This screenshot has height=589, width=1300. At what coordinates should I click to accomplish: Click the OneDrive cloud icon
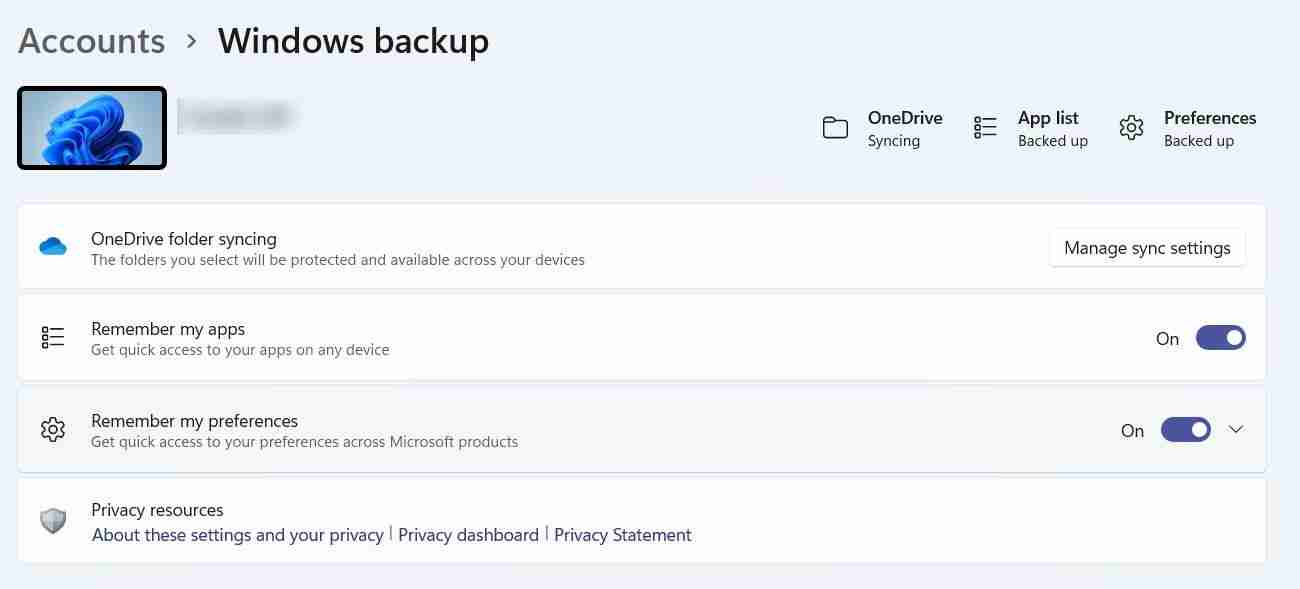tap(52, 245)
